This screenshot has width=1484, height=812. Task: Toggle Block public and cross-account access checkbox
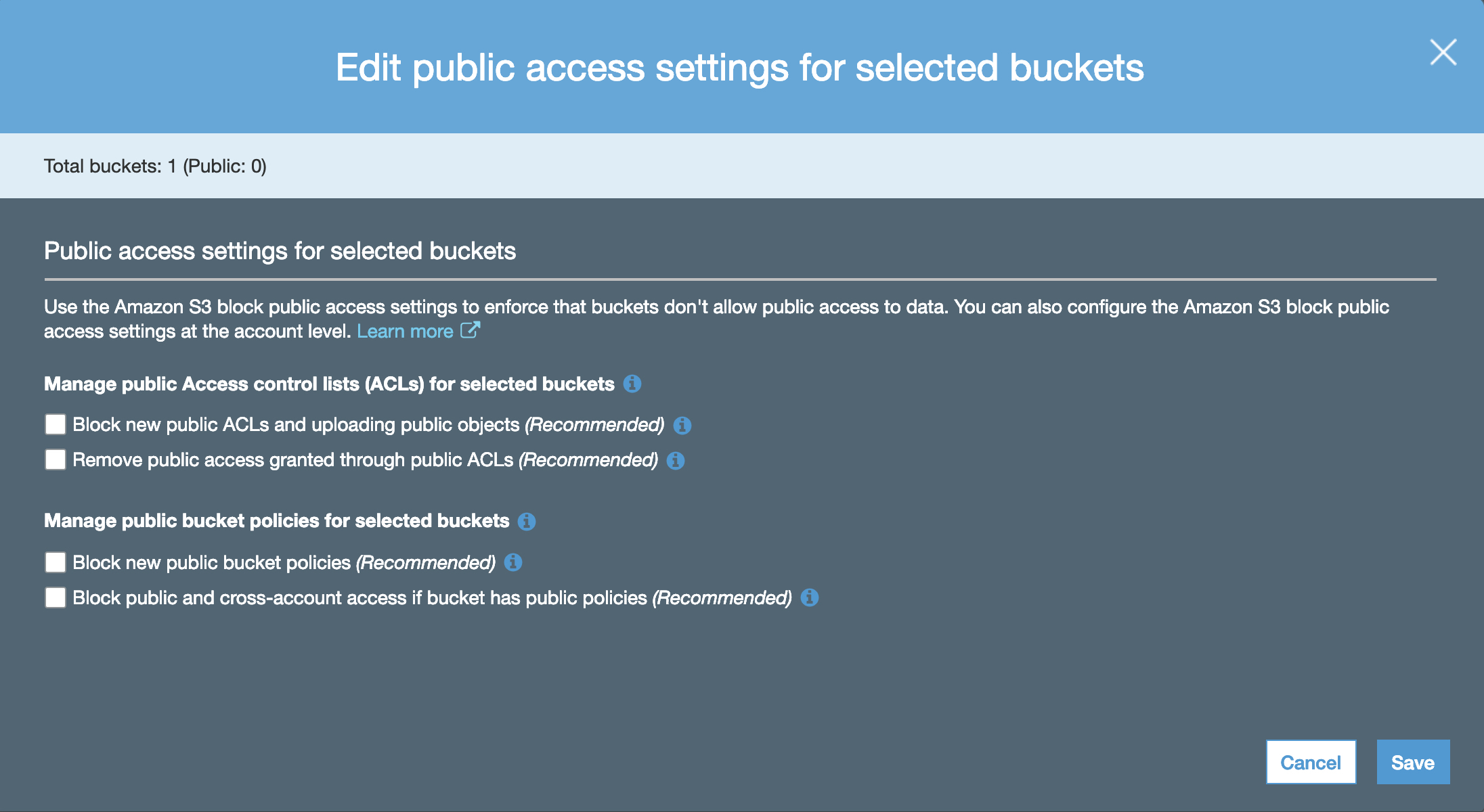56,597
